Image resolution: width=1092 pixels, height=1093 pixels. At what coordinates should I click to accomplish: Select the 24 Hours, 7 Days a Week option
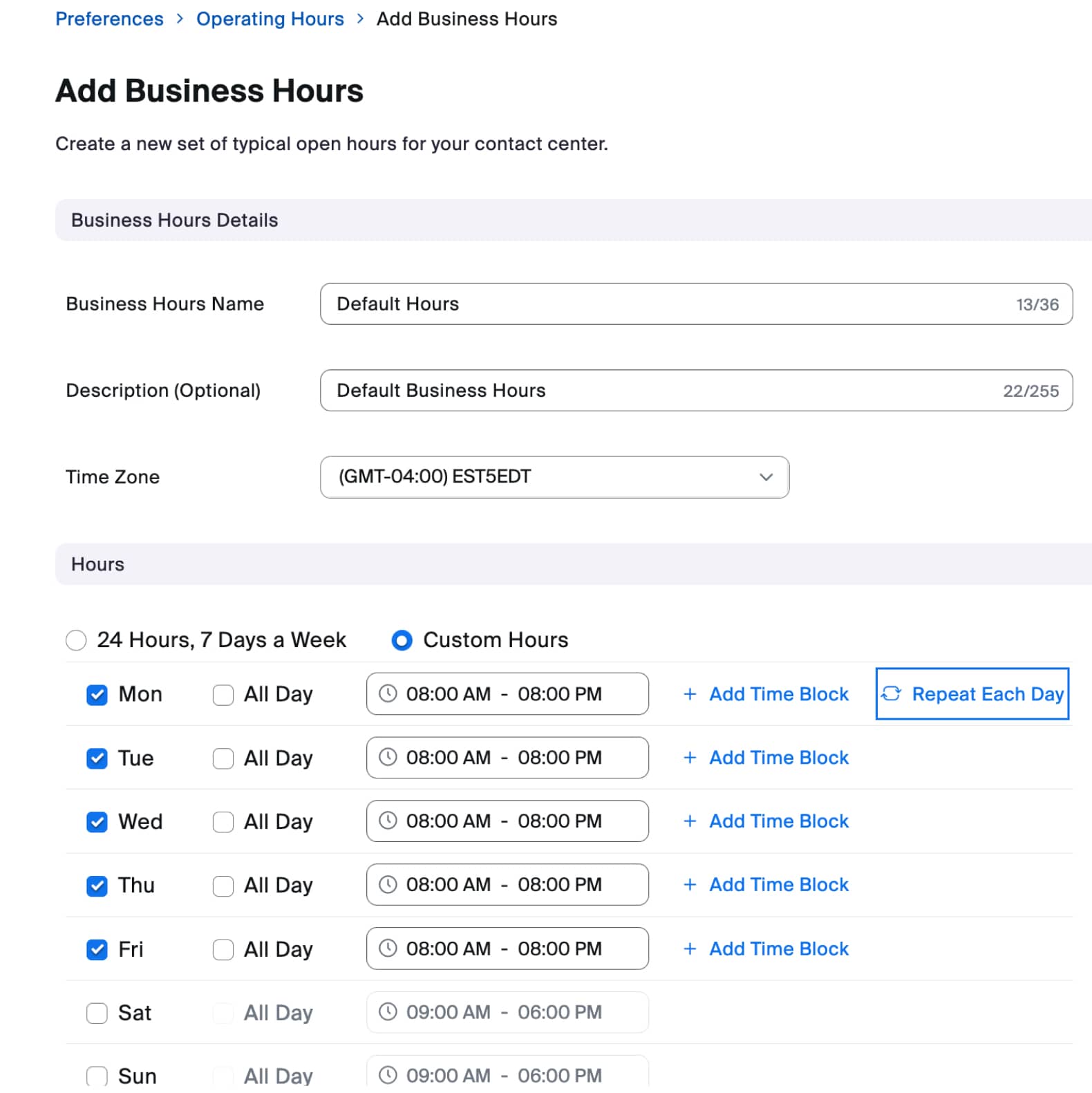(x=76, y=640)
